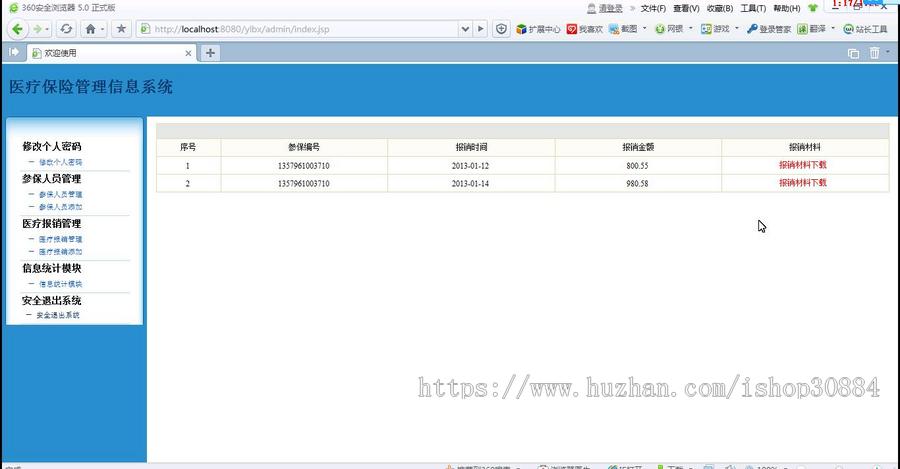The image size is (900, 469).
Task: Open the small blue 医疗报销管理 sub-link
Action: click(60, 239)
